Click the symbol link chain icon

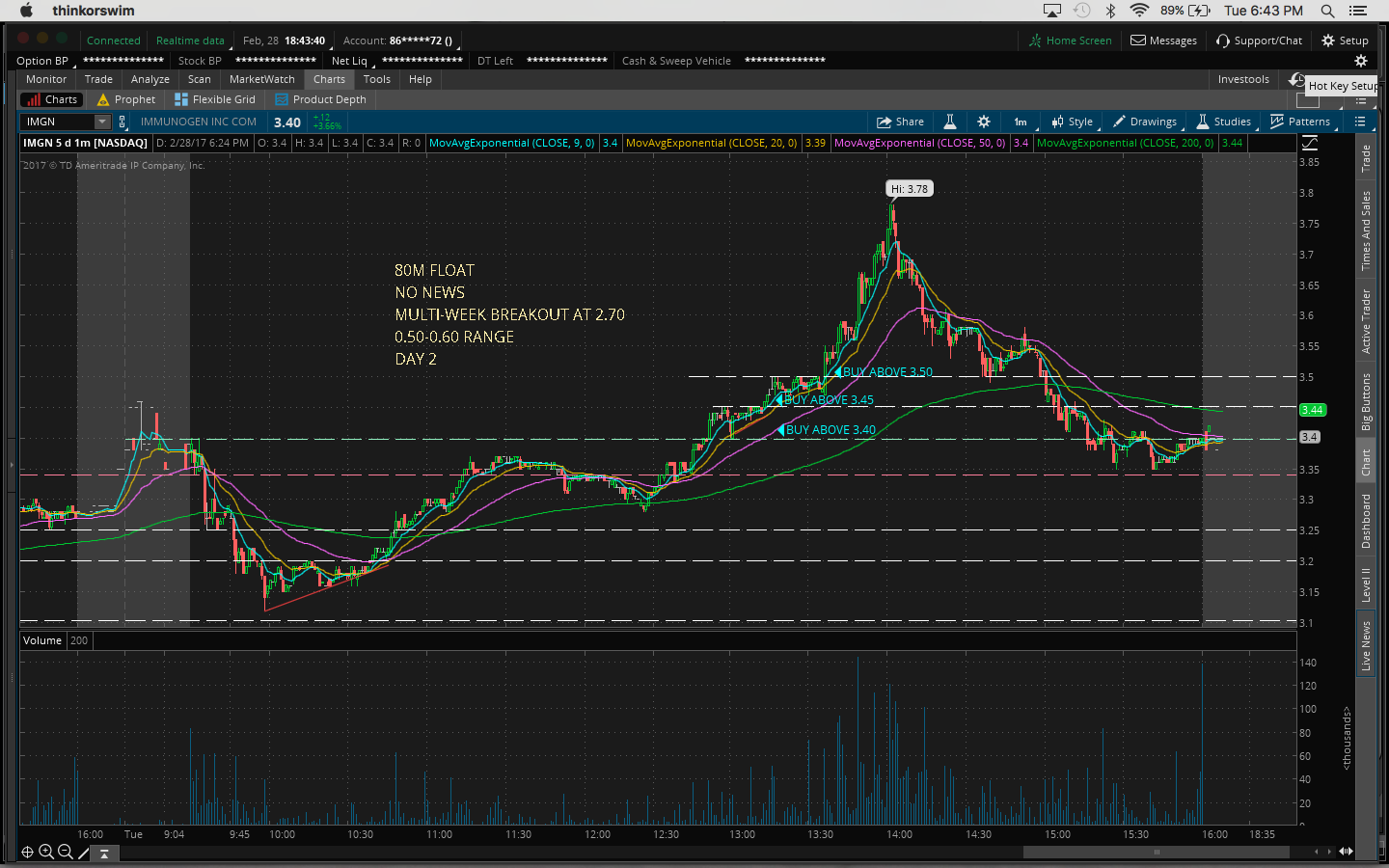coord(123,122)
